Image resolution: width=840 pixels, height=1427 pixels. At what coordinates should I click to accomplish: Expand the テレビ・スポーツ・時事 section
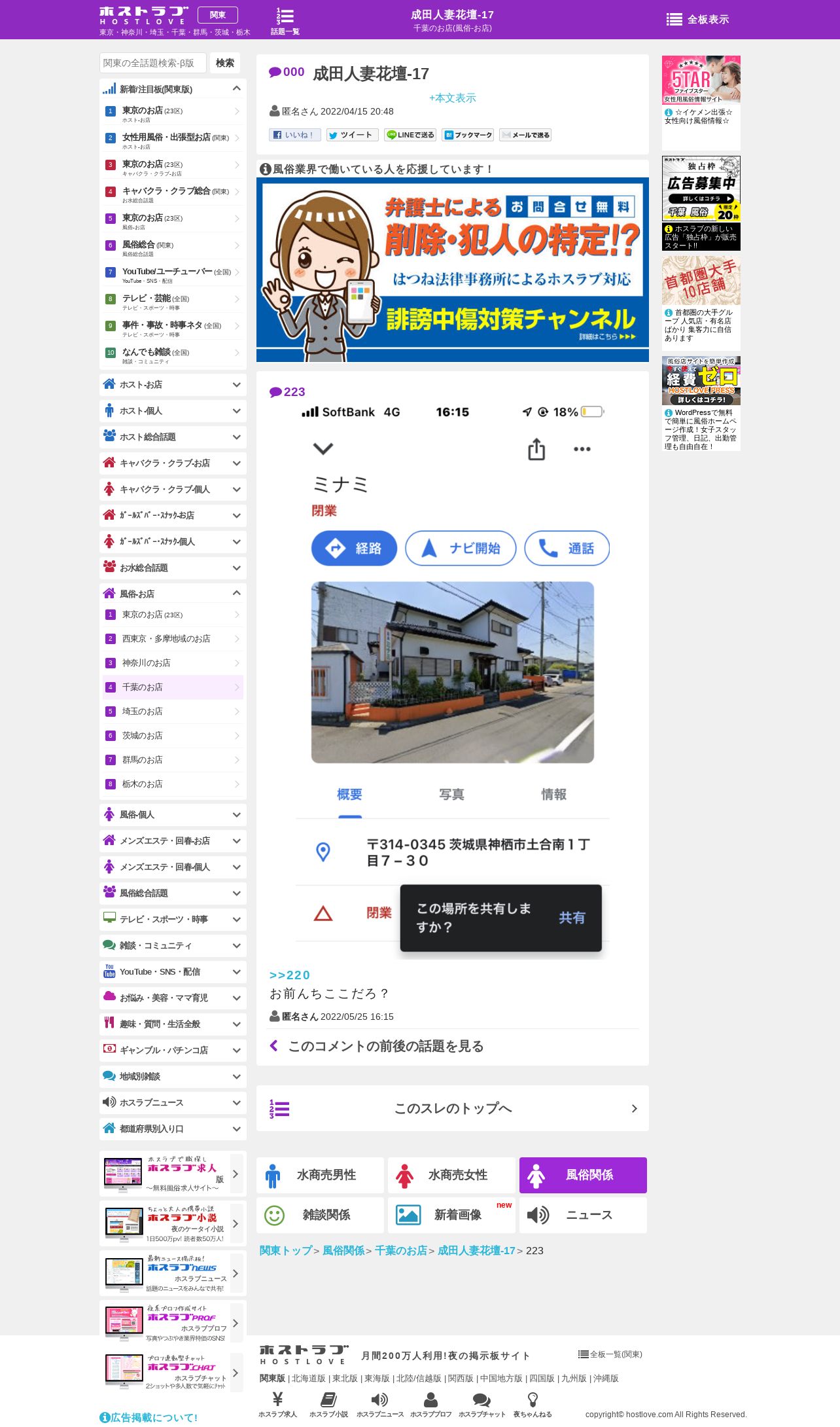point(173,919)
